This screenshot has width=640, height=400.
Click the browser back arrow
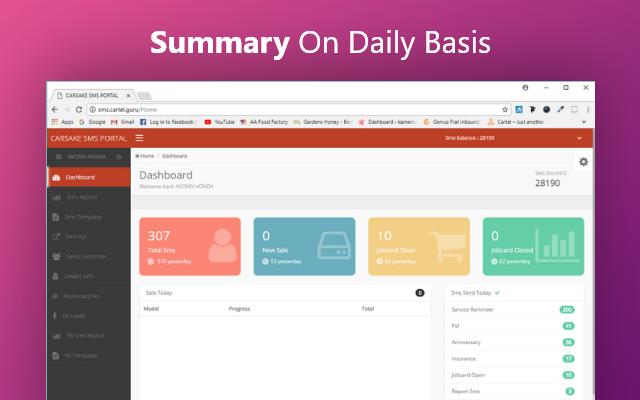pos(55,109)
